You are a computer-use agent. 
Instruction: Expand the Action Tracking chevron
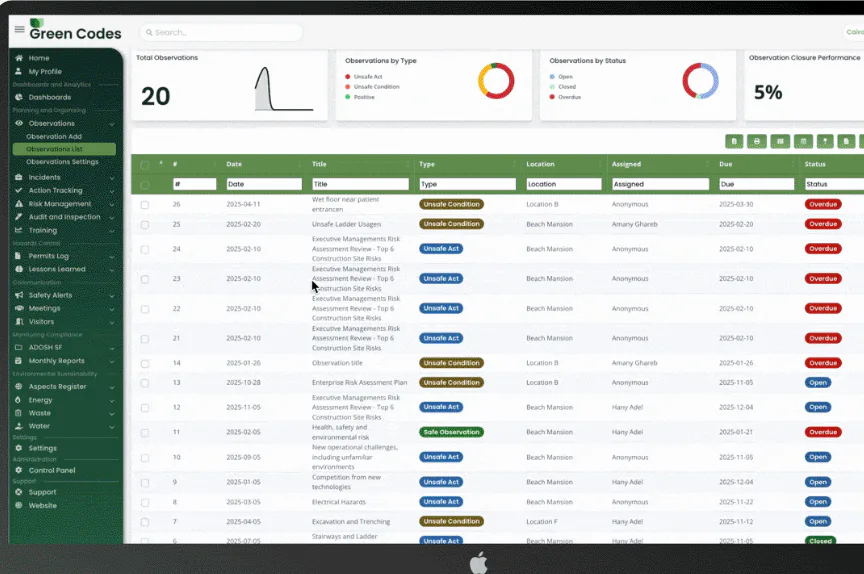pos(112,191)
